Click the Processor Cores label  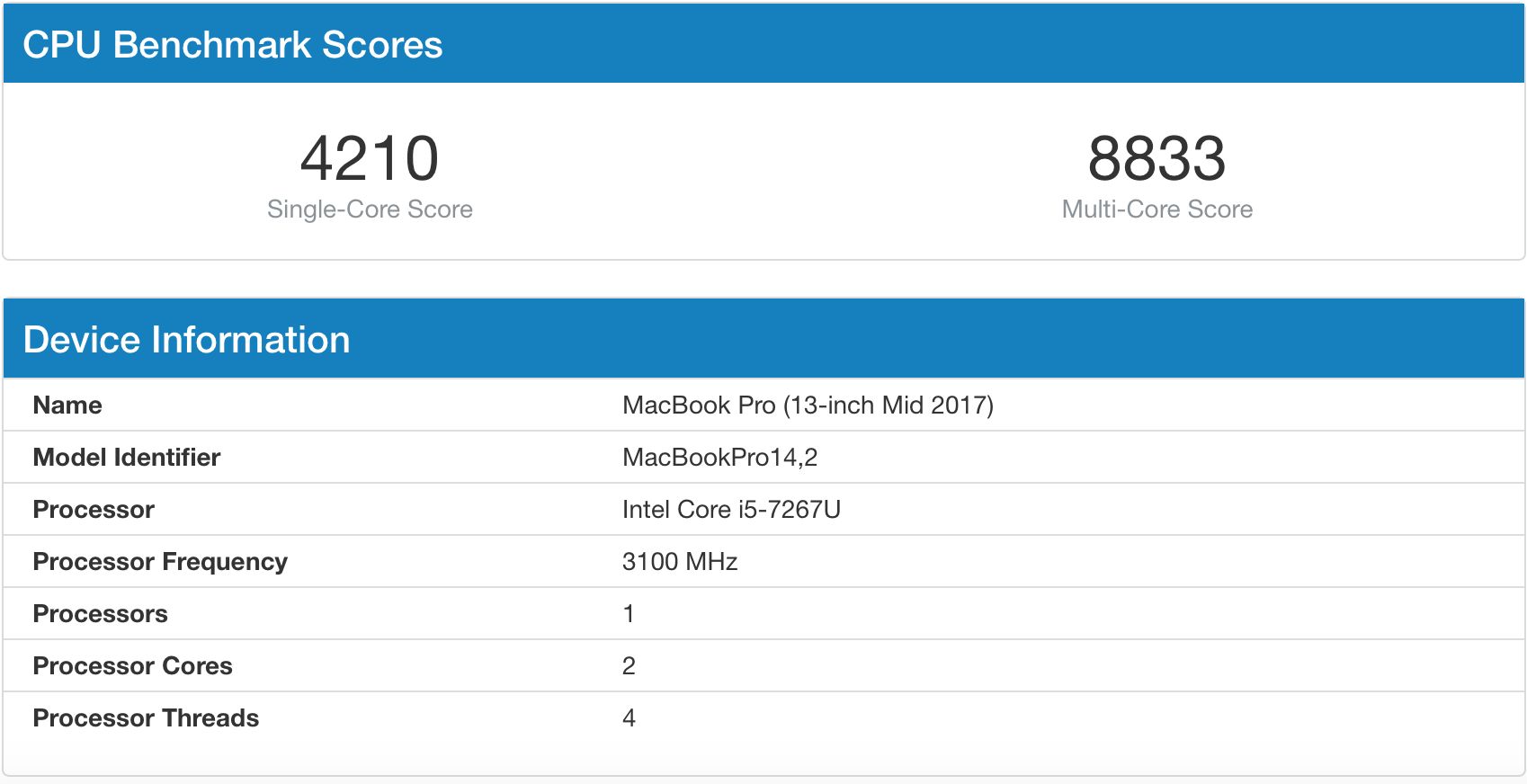coord(132,666)
